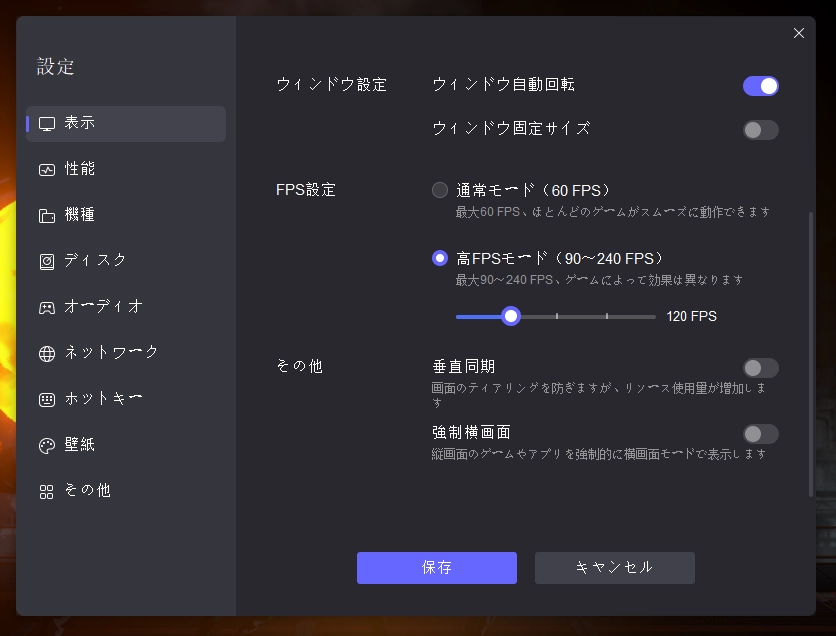Click the disk icon beside ディスク

coord(47,261)
